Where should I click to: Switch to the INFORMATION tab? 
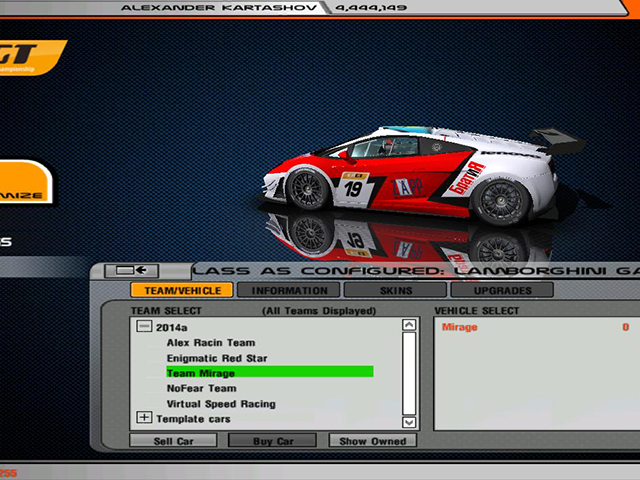(289, 290)
